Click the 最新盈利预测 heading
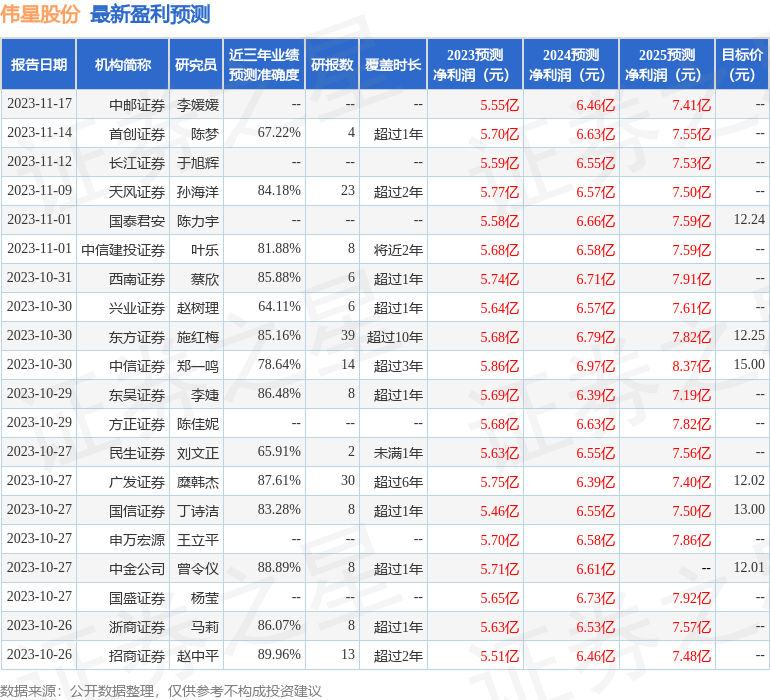 tap(150, 14)
